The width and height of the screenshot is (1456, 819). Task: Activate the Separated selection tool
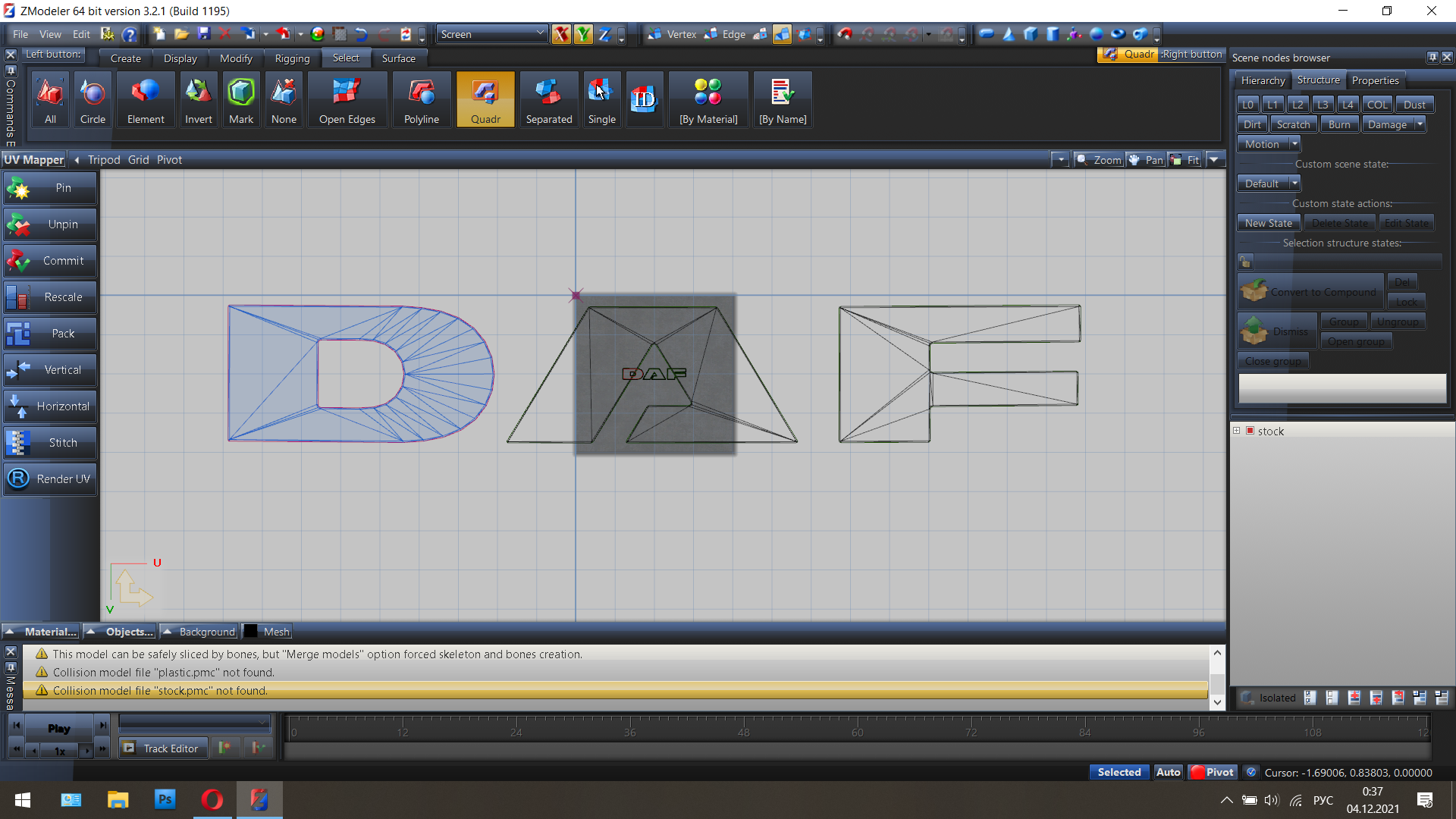click(549, 99)
